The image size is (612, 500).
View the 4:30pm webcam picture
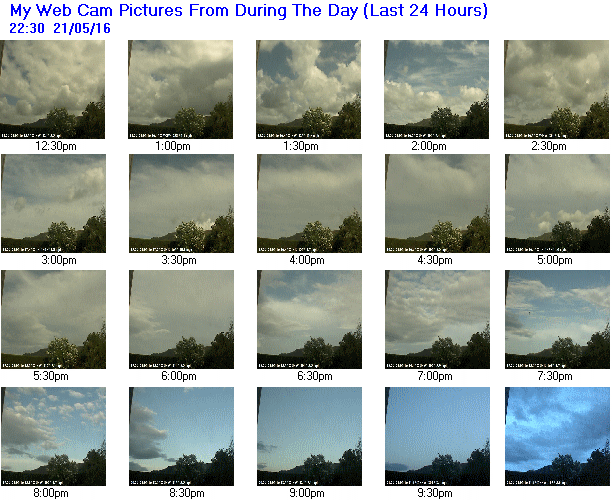coord(438,203)
